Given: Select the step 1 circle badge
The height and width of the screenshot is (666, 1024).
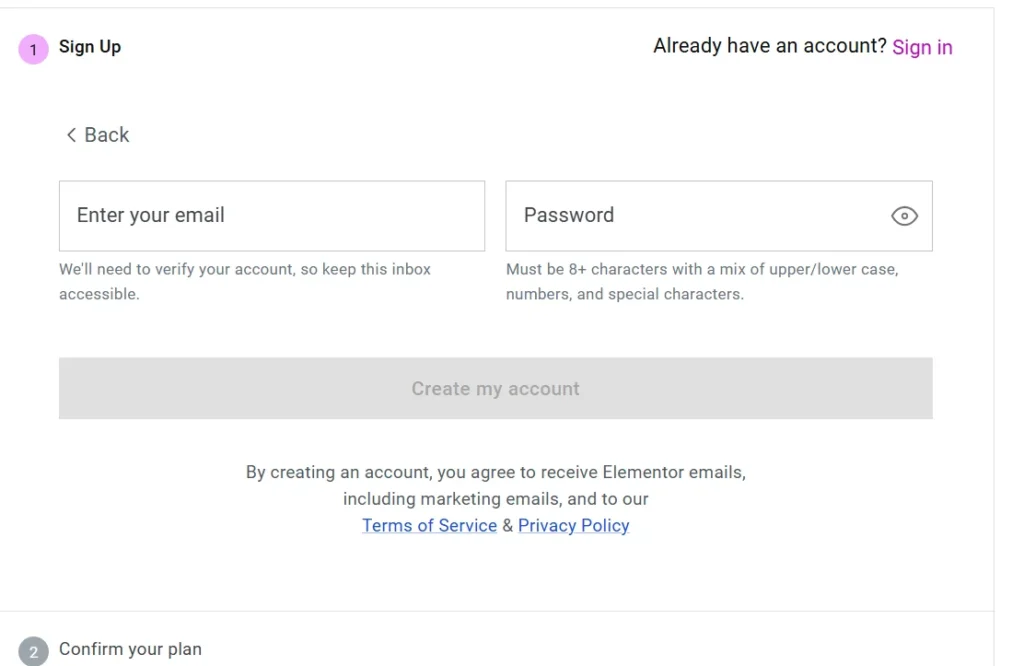Looking at the screenshot, I should [x=33, y=49].
